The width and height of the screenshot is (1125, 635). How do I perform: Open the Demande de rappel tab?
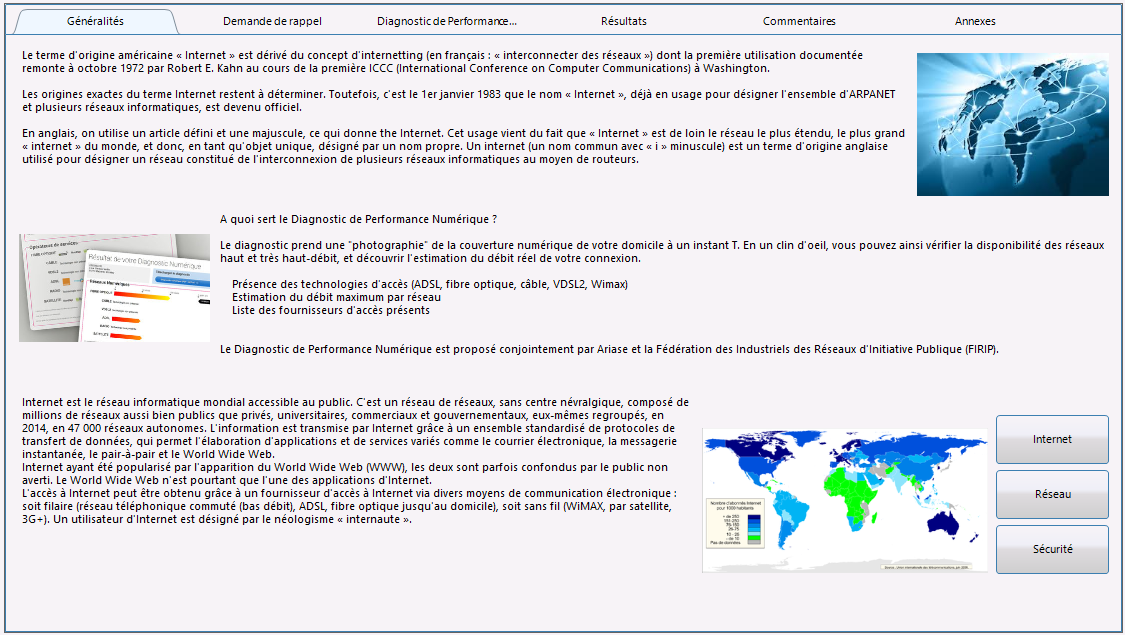[272, 22]
